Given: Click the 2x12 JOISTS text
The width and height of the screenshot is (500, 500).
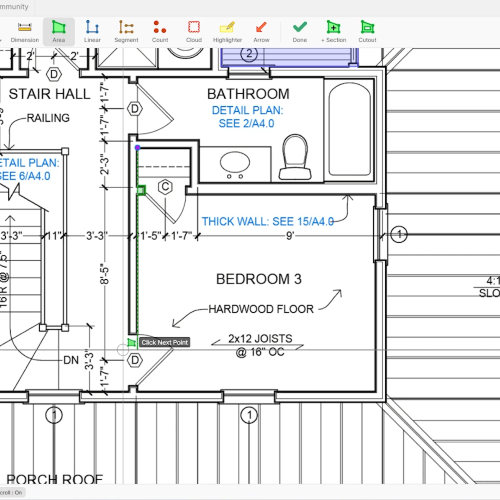Looking at the screenshot, I should [260, 339].
